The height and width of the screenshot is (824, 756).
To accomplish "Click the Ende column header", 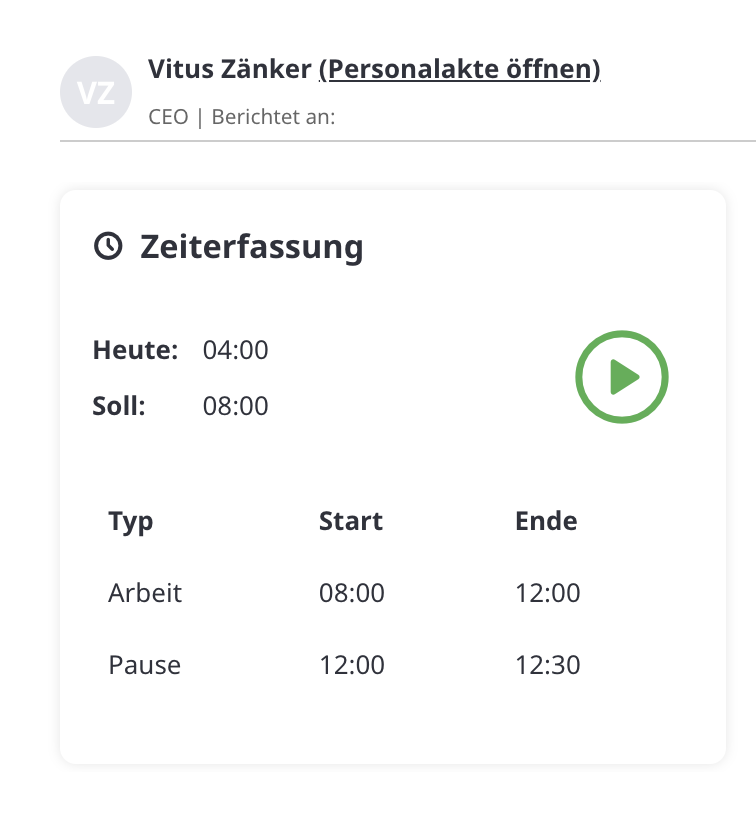I will point(546,521).
